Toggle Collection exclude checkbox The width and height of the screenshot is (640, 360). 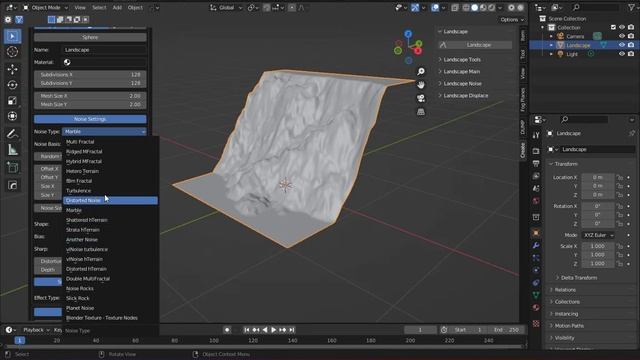coord(613,27)
